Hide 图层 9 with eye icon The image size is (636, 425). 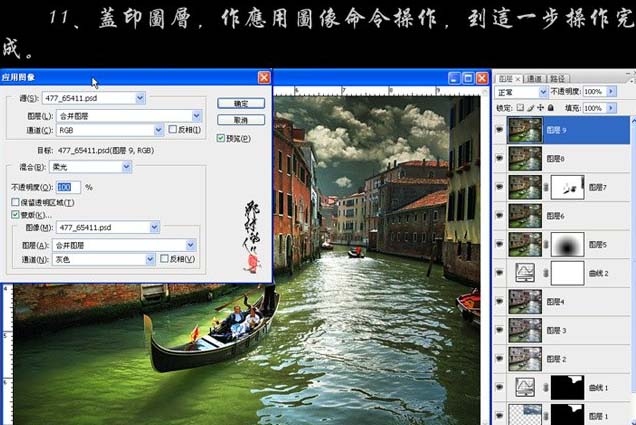(499, 130)
